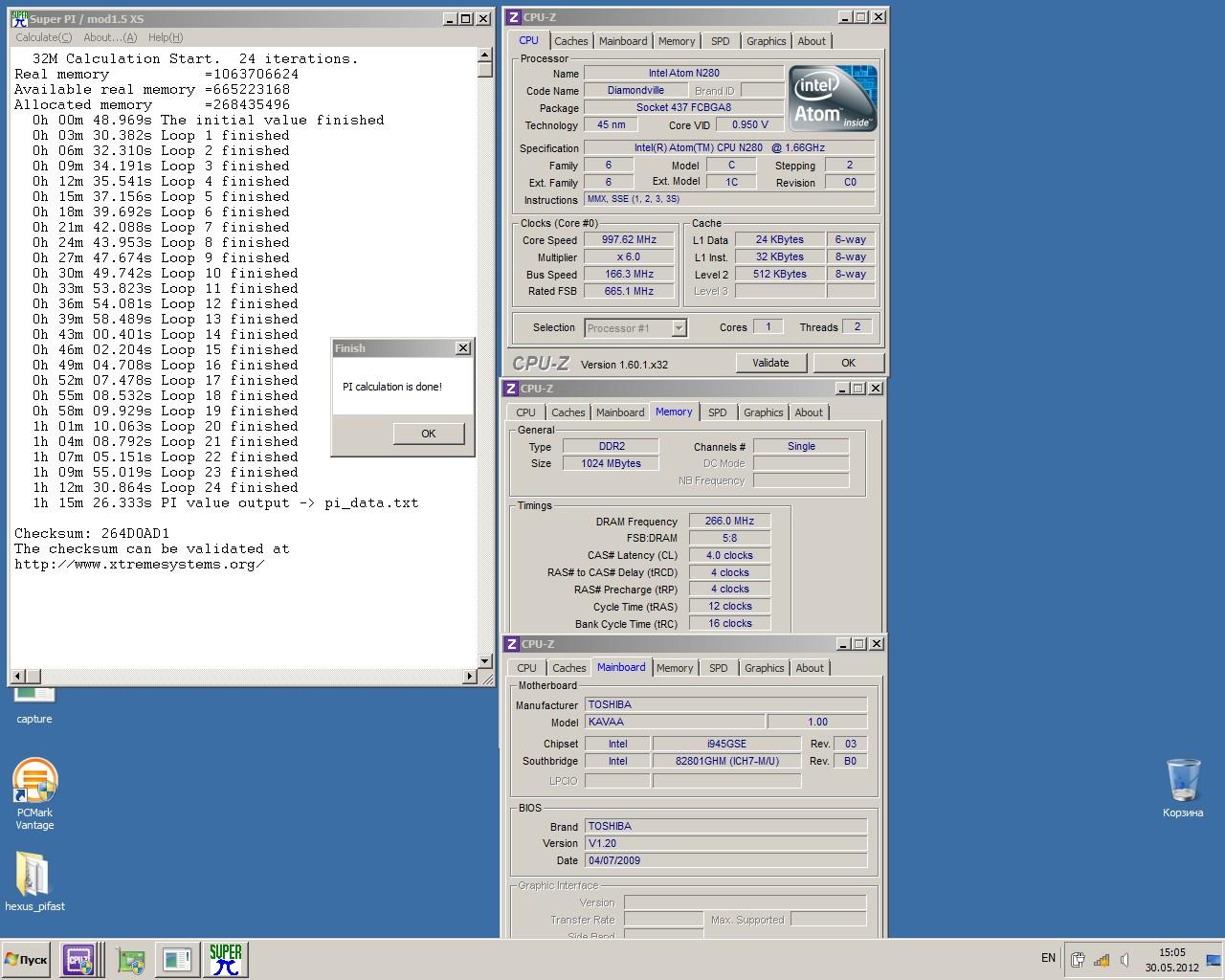Click Super PI horizontal scroll left arrow
The width and height of the screenshot is (1225, 980).
(x=17, y=677)
